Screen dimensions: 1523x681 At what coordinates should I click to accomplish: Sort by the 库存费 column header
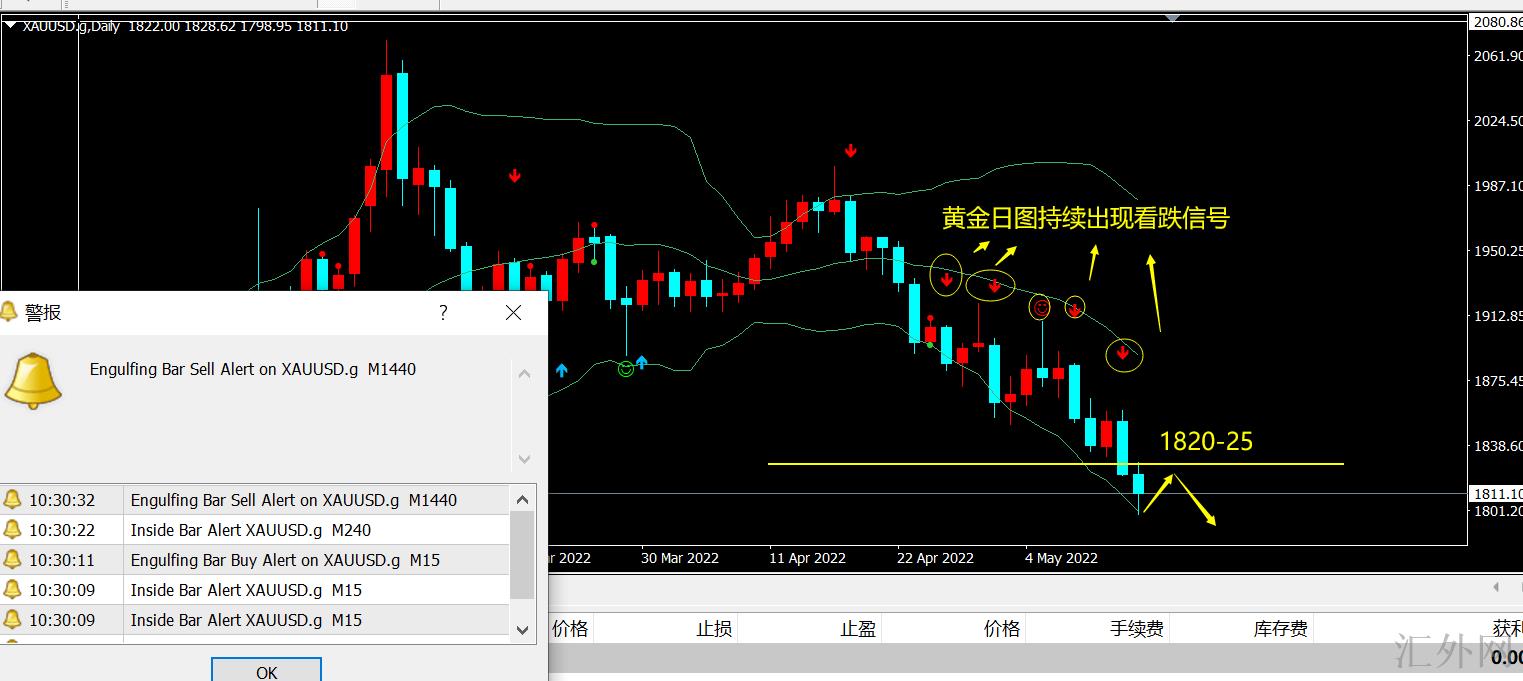[x=1281, y=629]
